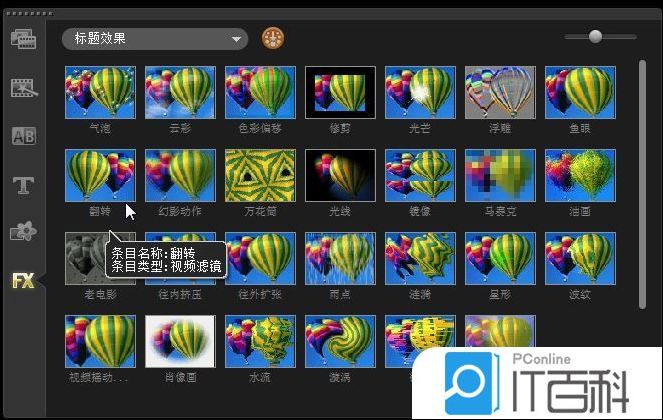Image resolution: width=663 pixels, height=420 pixels.
Task: Click the orange add-to-favorites icon
Action: pos(273,38)
